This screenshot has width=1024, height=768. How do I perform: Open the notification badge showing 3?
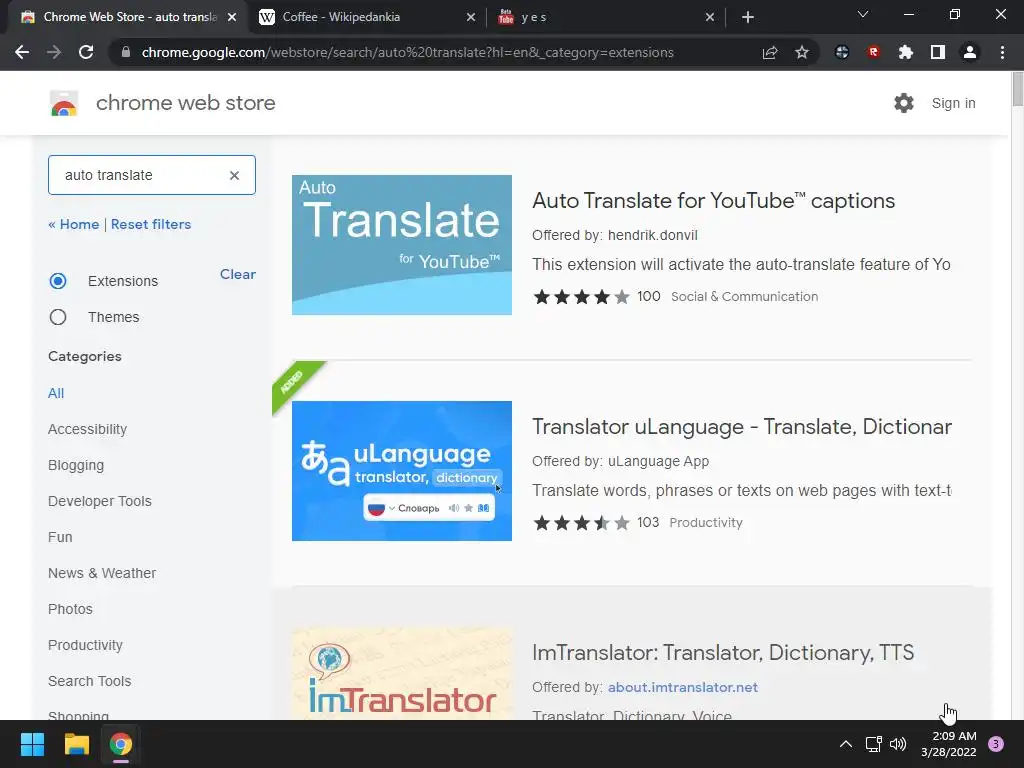click(996, 744)
